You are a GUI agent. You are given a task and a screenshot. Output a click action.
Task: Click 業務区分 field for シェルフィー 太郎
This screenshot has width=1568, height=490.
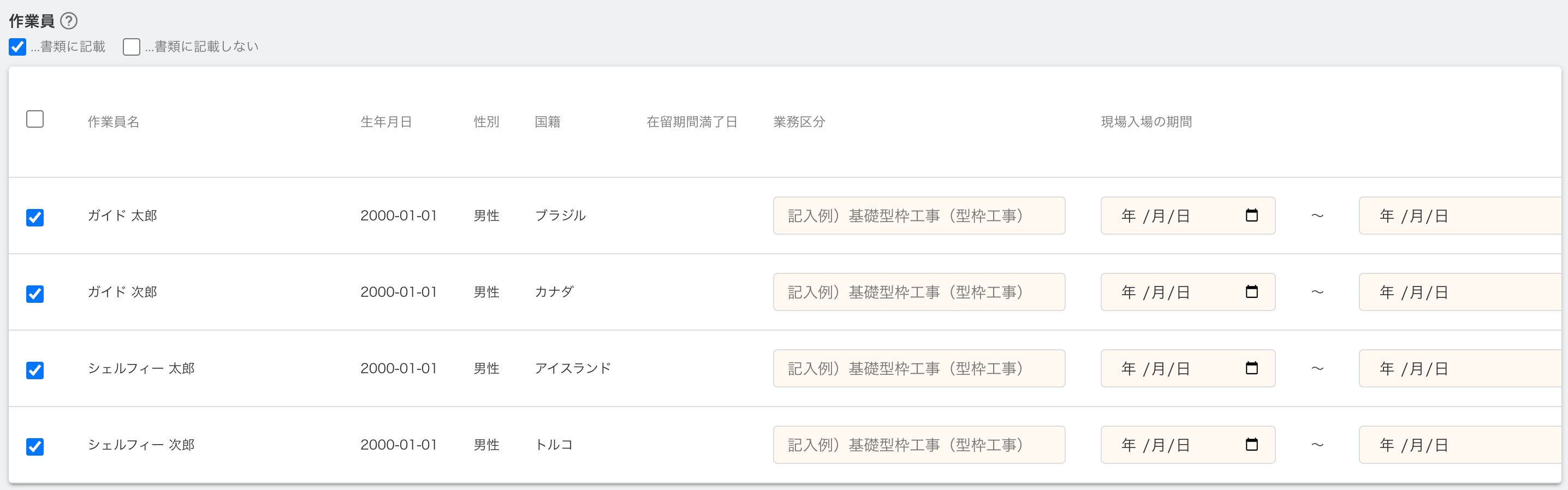[918, 368]
